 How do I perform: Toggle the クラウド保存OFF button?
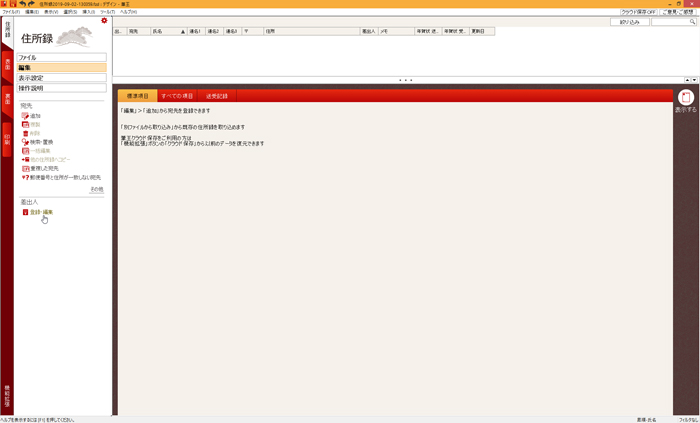[x=639, y=12]
